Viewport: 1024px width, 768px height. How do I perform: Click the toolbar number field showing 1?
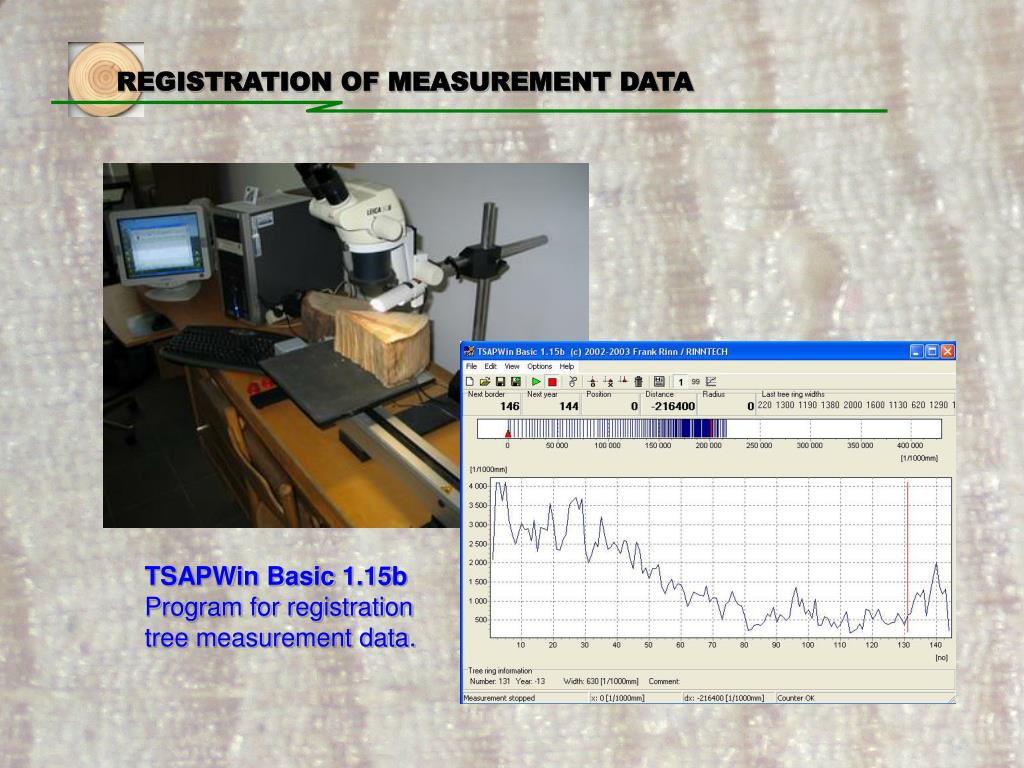tap(680, 382)
